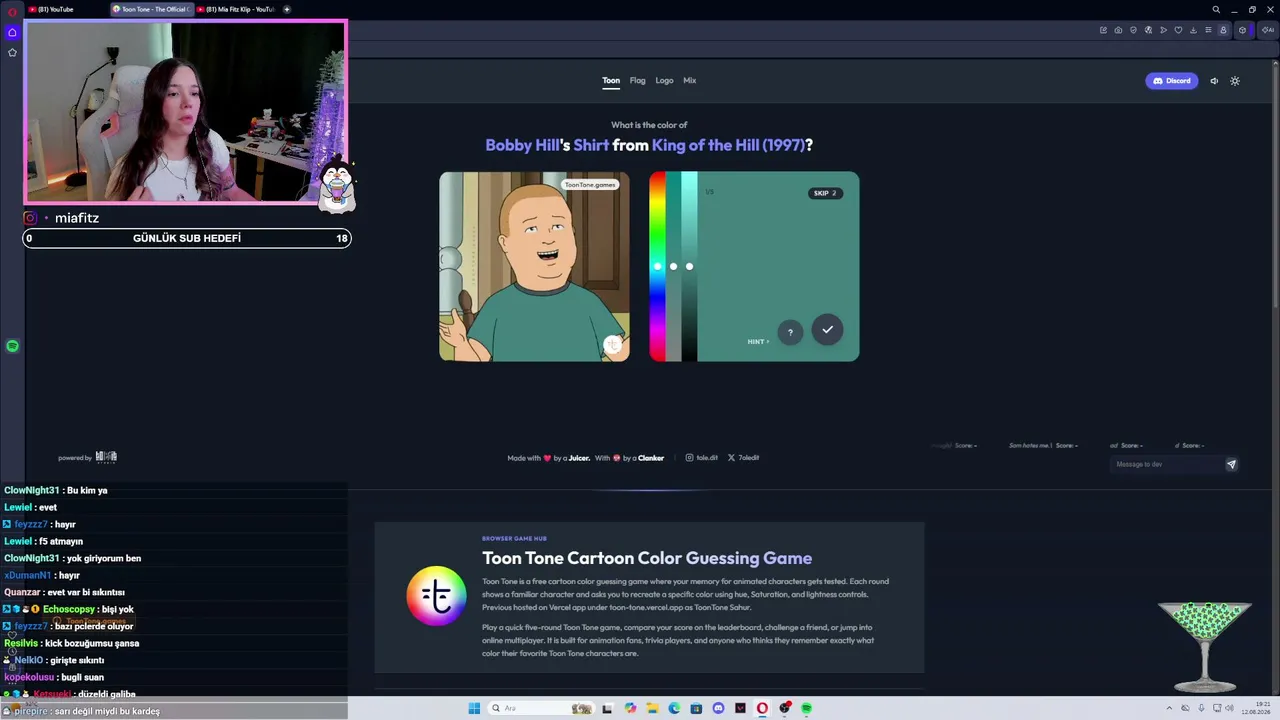Mute the game sound with speaker icon
The image size is (1280, 720).
[x=1214, y=81]
